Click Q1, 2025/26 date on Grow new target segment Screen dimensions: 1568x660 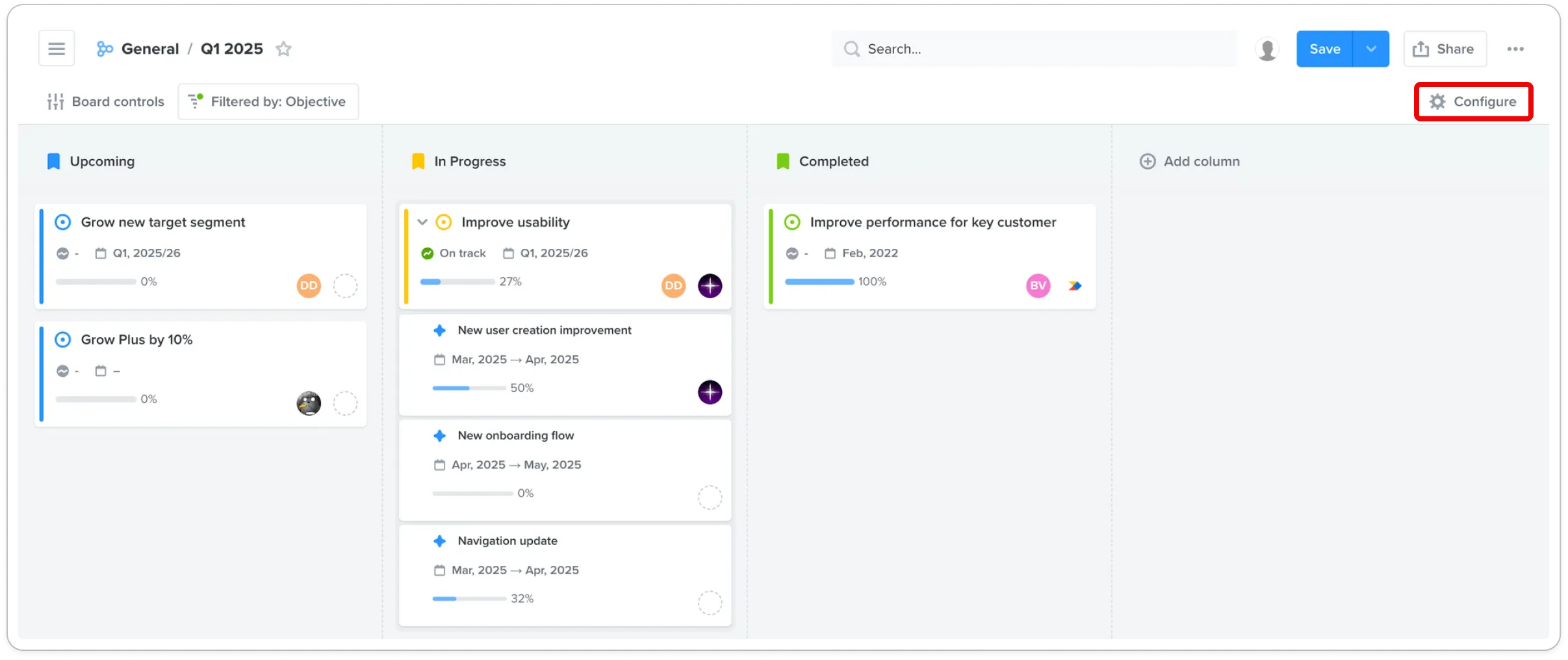pos(138,253)
